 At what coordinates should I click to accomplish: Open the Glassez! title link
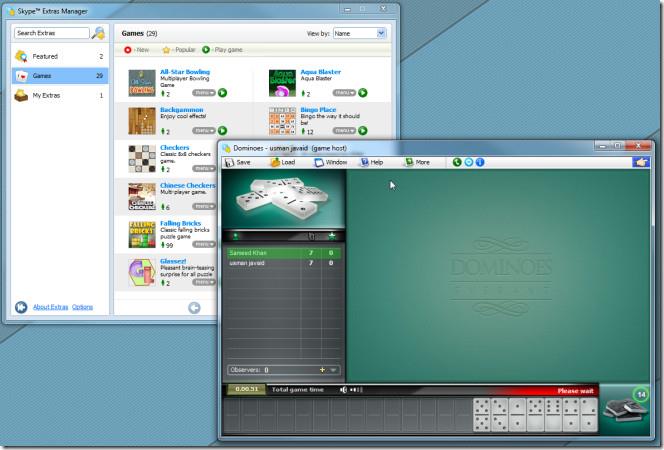click(173, 261)
